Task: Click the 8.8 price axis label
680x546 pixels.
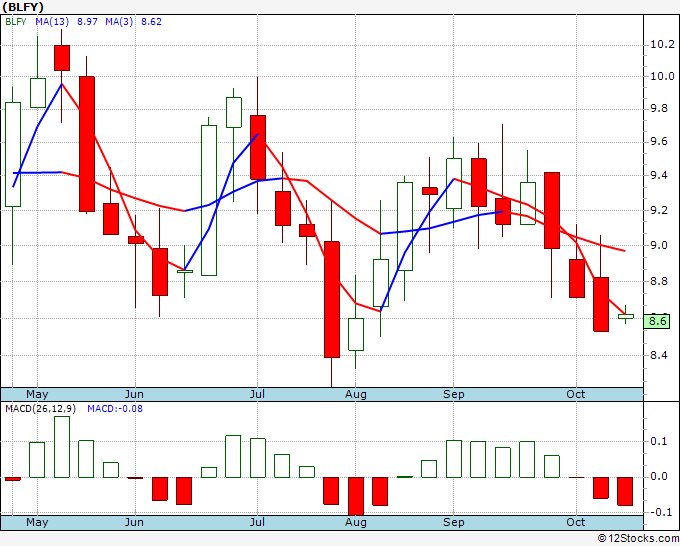Action: [x=659, y=281]
